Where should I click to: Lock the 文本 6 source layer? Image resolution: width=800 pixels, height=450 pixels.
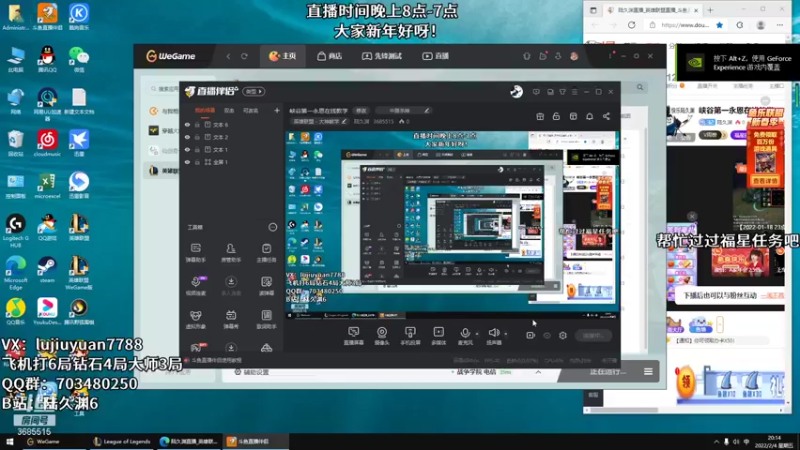197,124
